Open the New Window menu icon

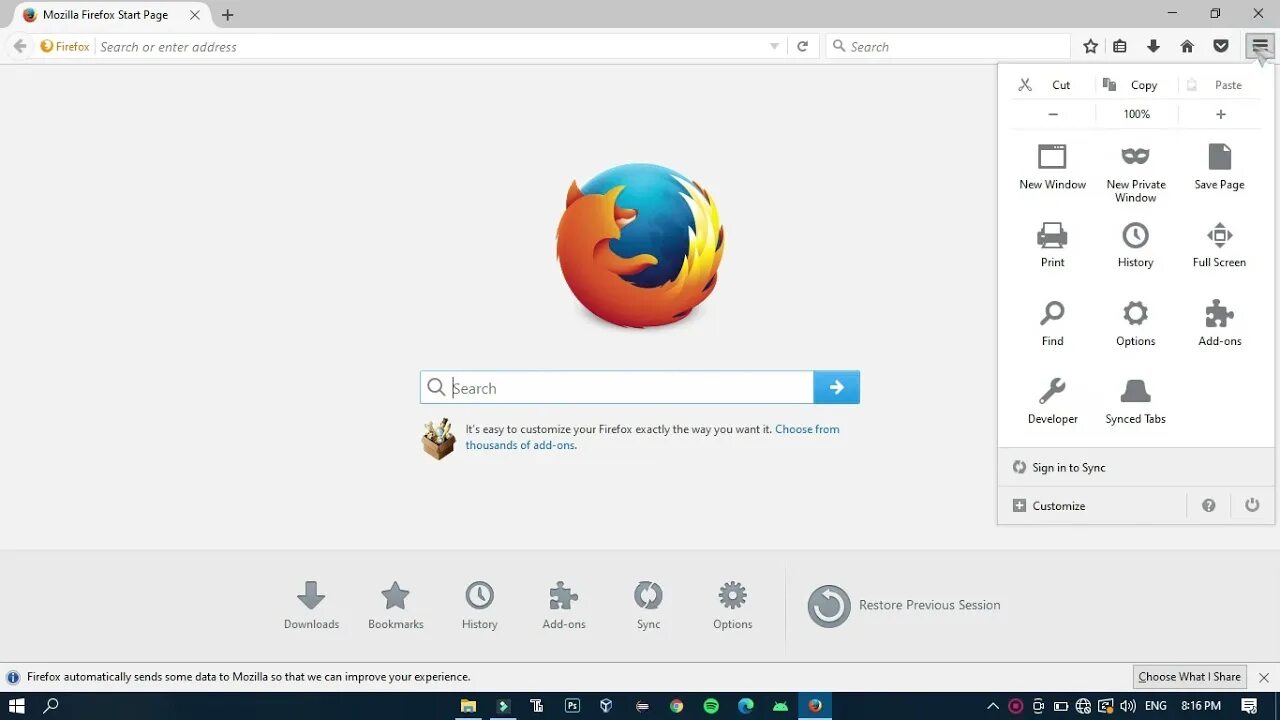coord(1052,166)
